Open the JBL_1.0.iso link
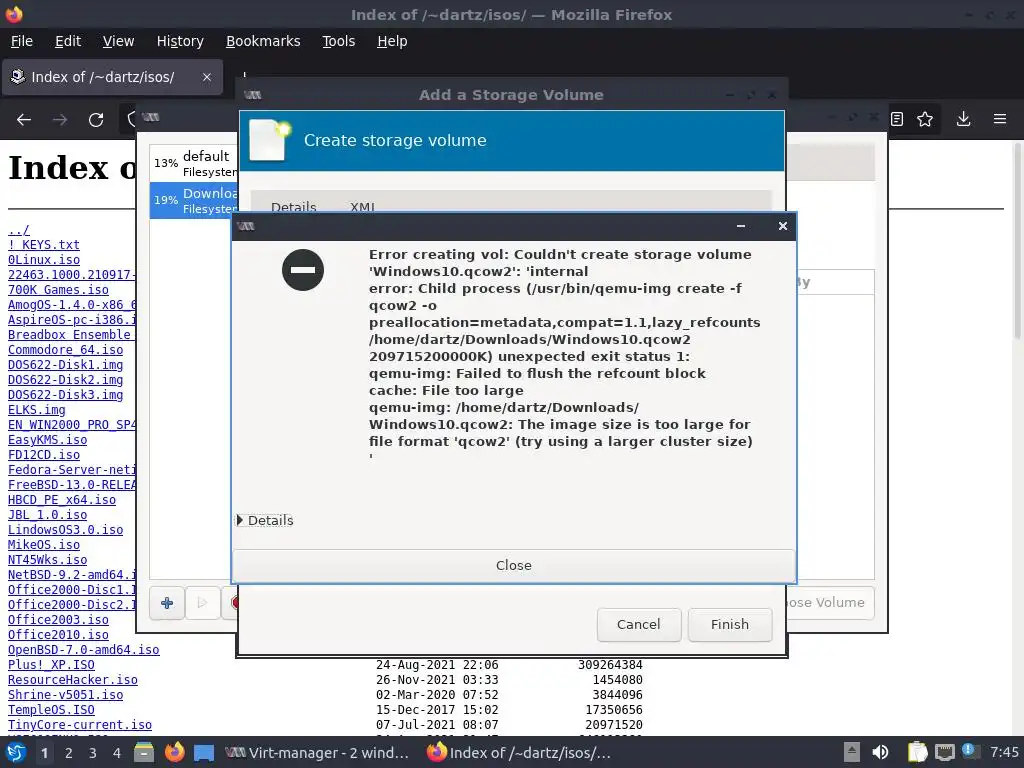The height and width of the screenshot is (768, 1024). point(48,515)
